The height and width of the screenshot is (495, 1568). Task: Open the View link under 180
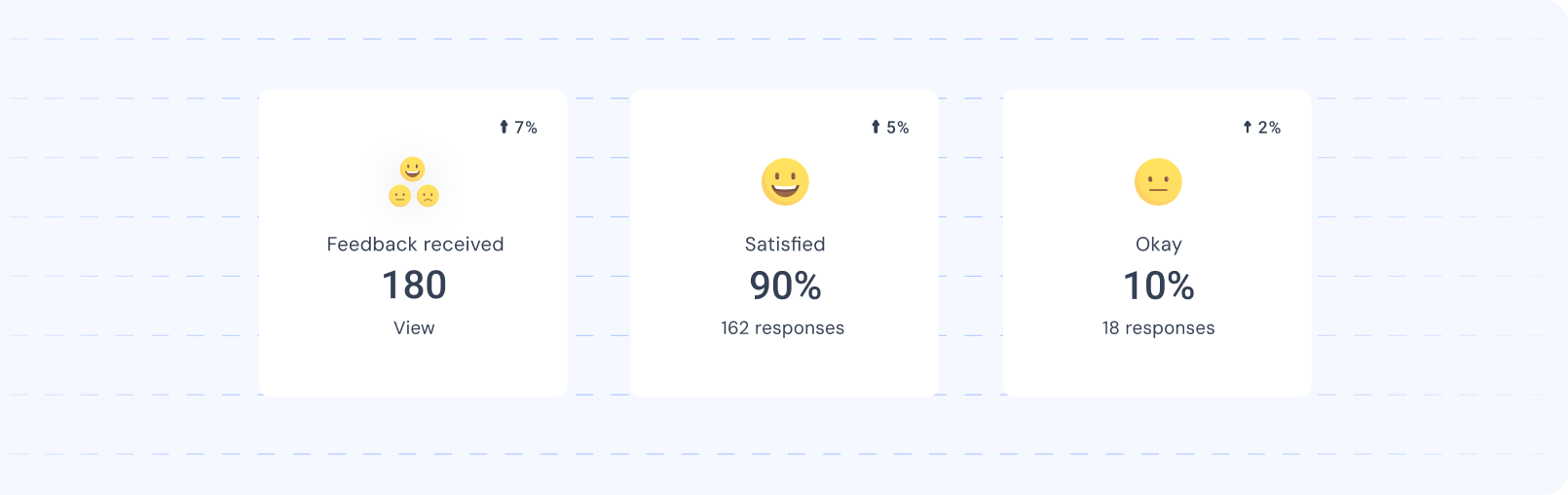click(414, 328)
